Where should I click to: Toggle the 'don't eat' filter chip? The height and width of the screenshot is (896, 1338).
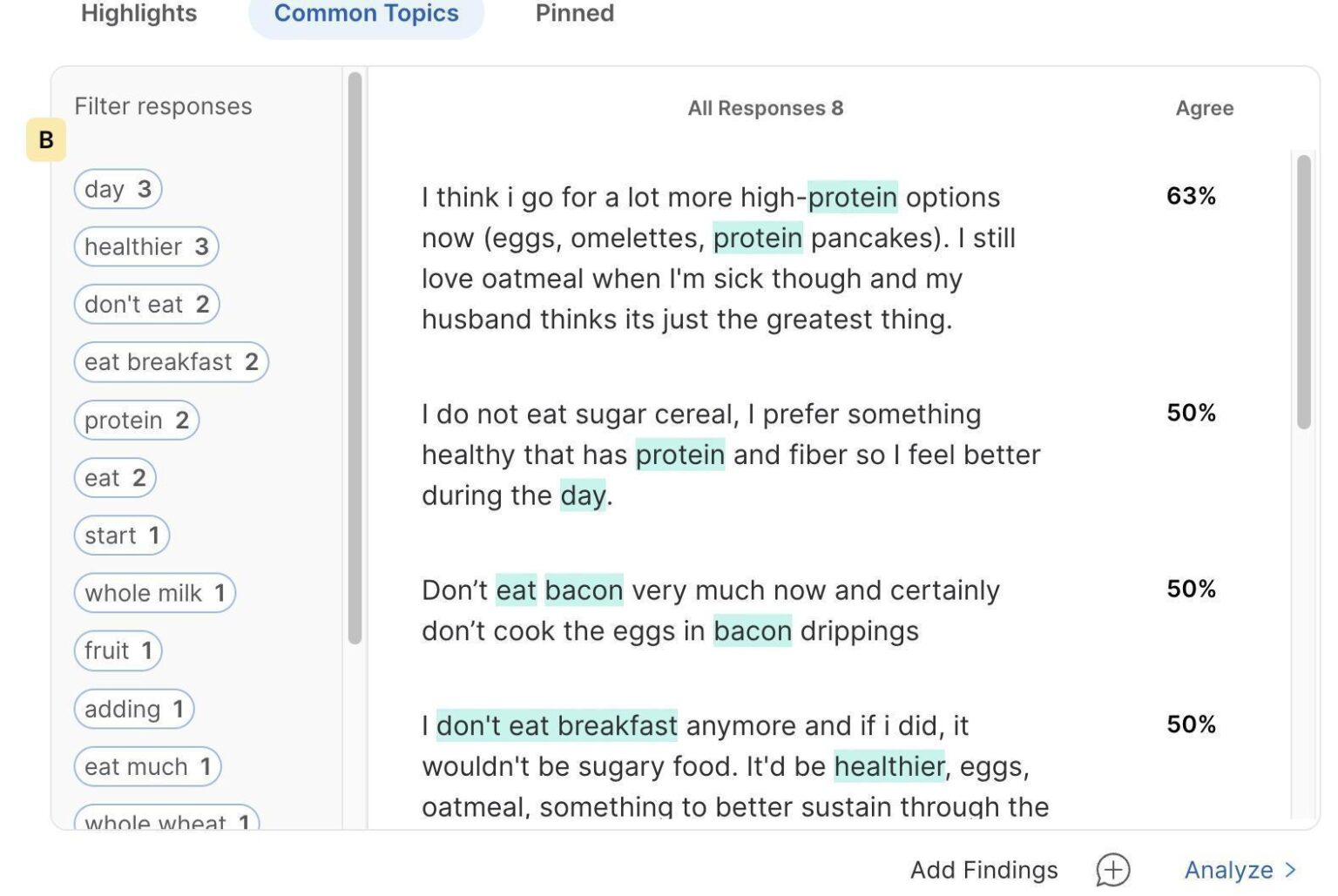[x=147, y=304]
